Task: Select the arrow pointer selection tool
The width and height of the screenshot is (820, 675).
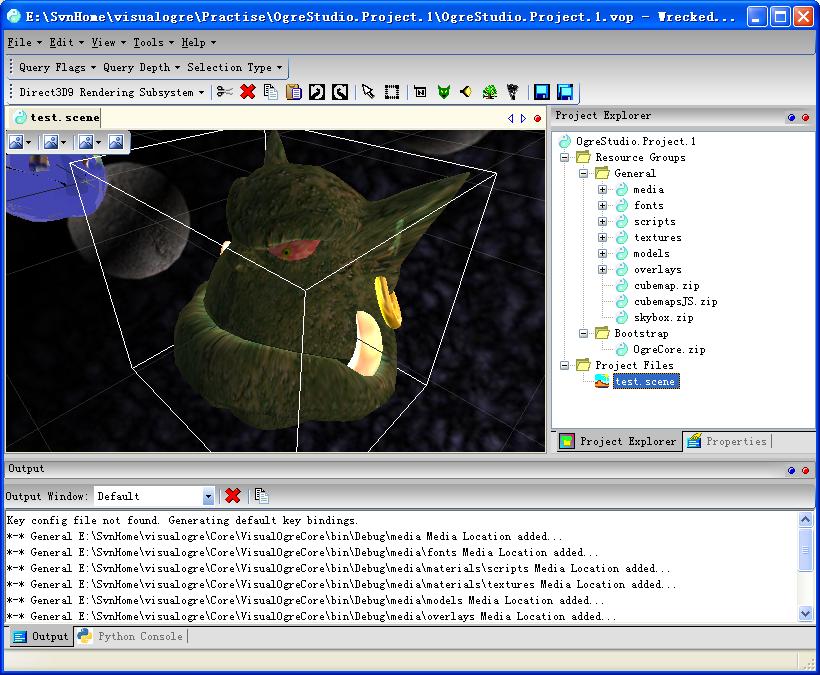Action: [368, 92]
